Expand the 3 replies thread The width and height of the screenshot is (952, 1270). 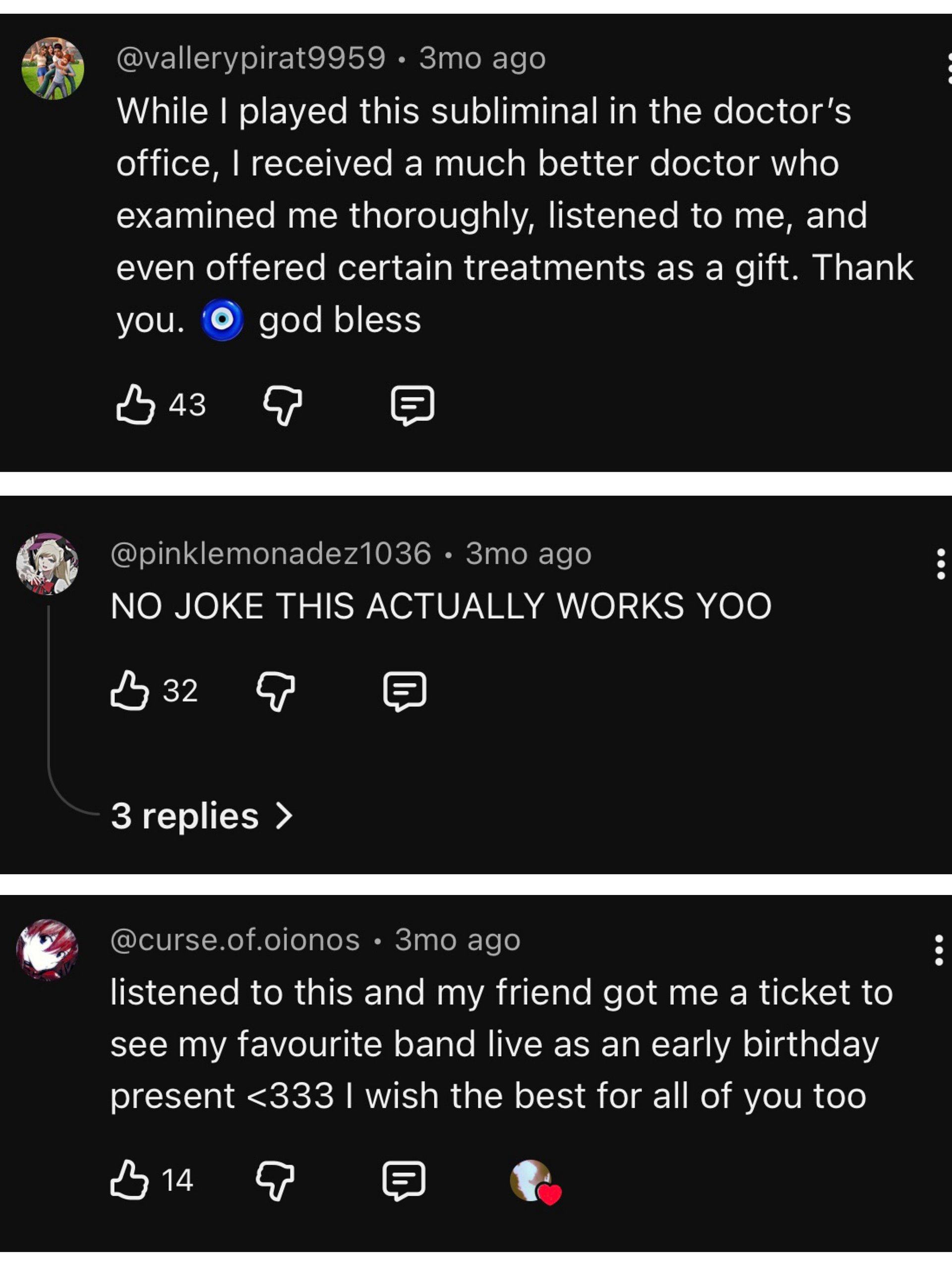(202, 816)
